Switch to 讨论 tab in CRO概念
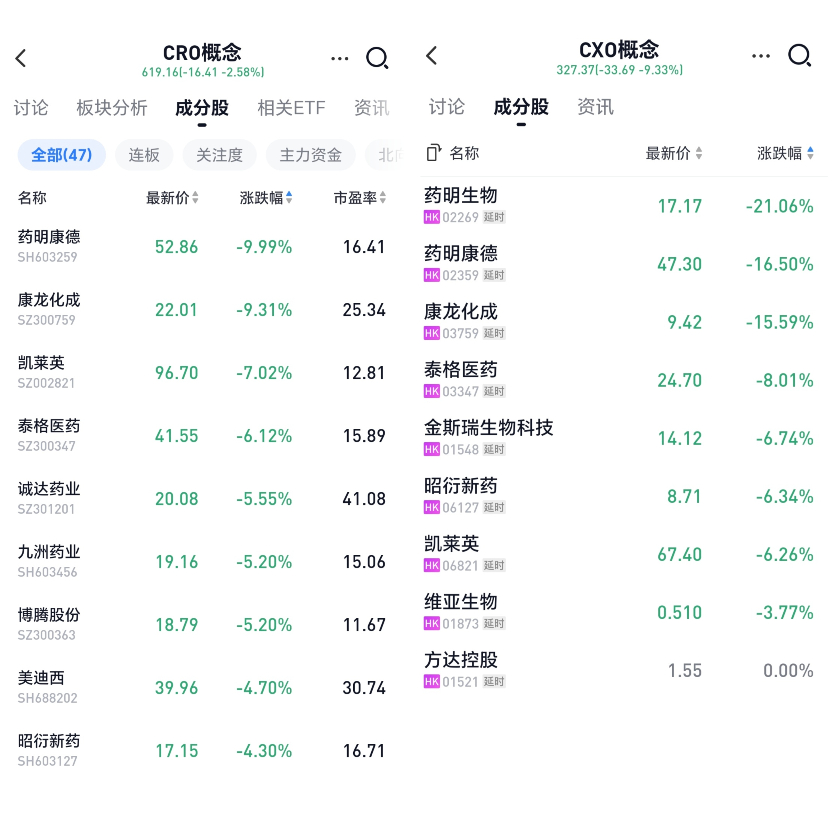The height and width of the screenshot is (840, 840). coord(31,108)
